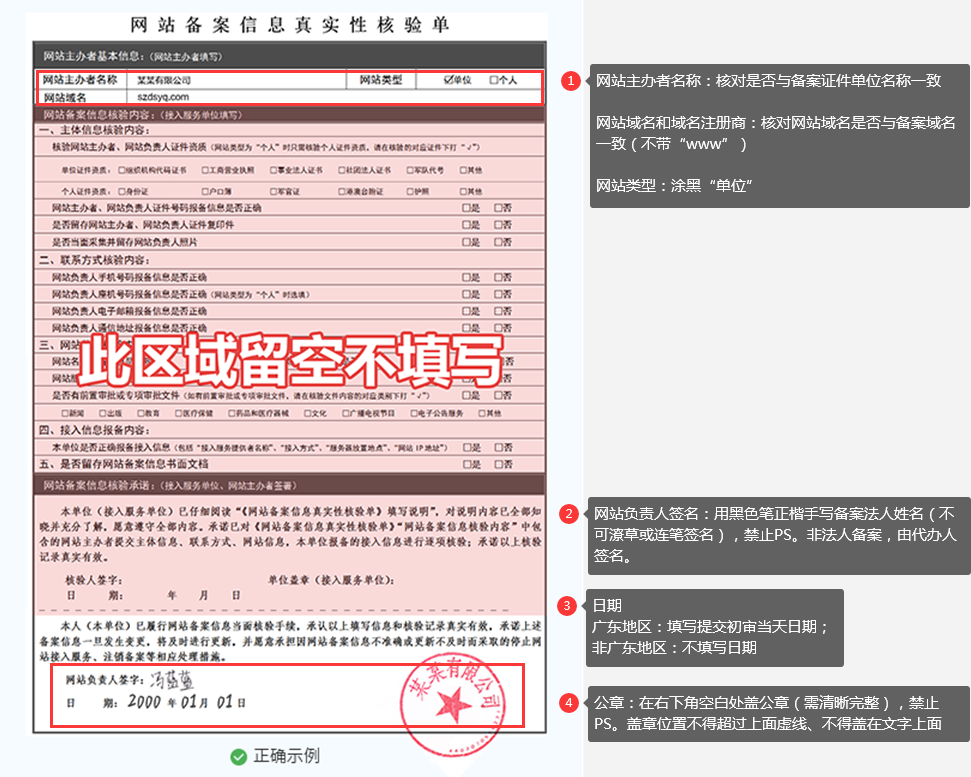Check the 个人 website type checkbox
Image resolution: width=971 pixels, height=777 pixels.
pyautogui.click(x=494, y=80)
